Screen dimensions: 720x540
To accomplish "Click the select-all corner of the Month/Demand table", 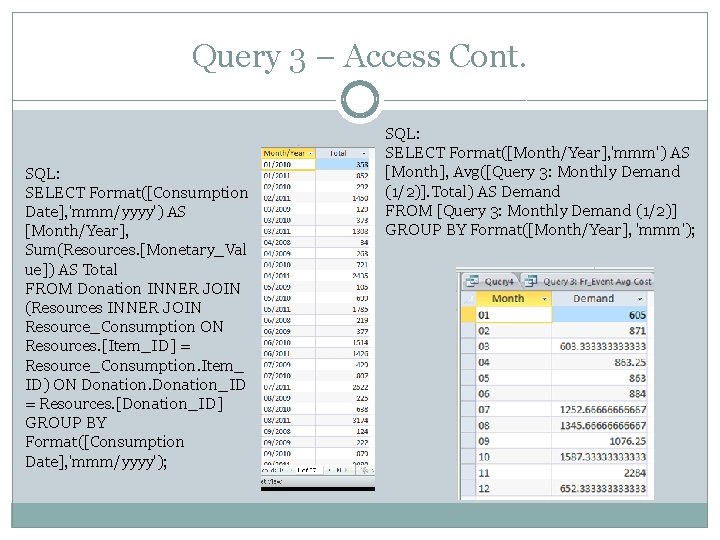I will click(x=468, y=299).
